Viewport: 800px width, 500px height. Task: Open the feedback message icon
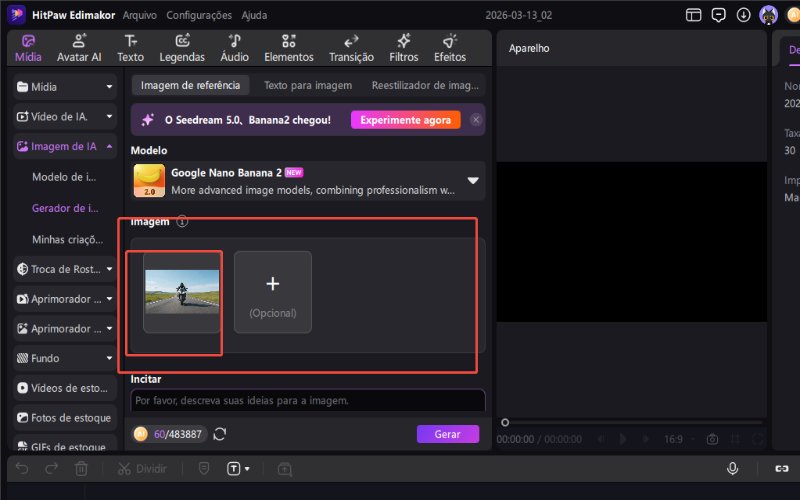718,15
